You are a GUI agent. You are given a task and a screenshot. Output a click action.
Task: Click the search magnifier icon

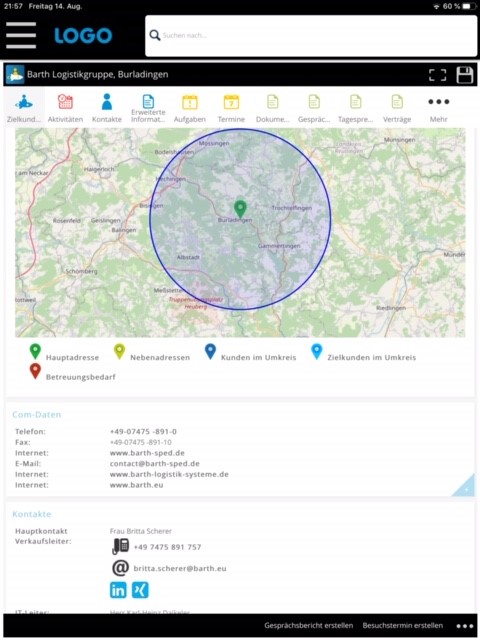(155, 35)
